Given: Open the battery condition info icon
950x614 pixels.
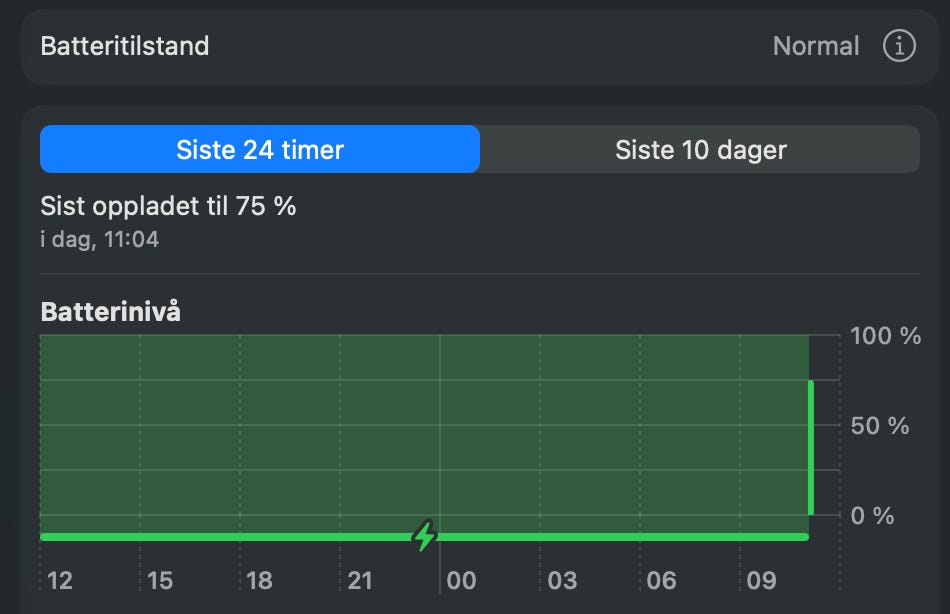Looking at the screenshot, I should pyautogui.click(x=899, y=46).
